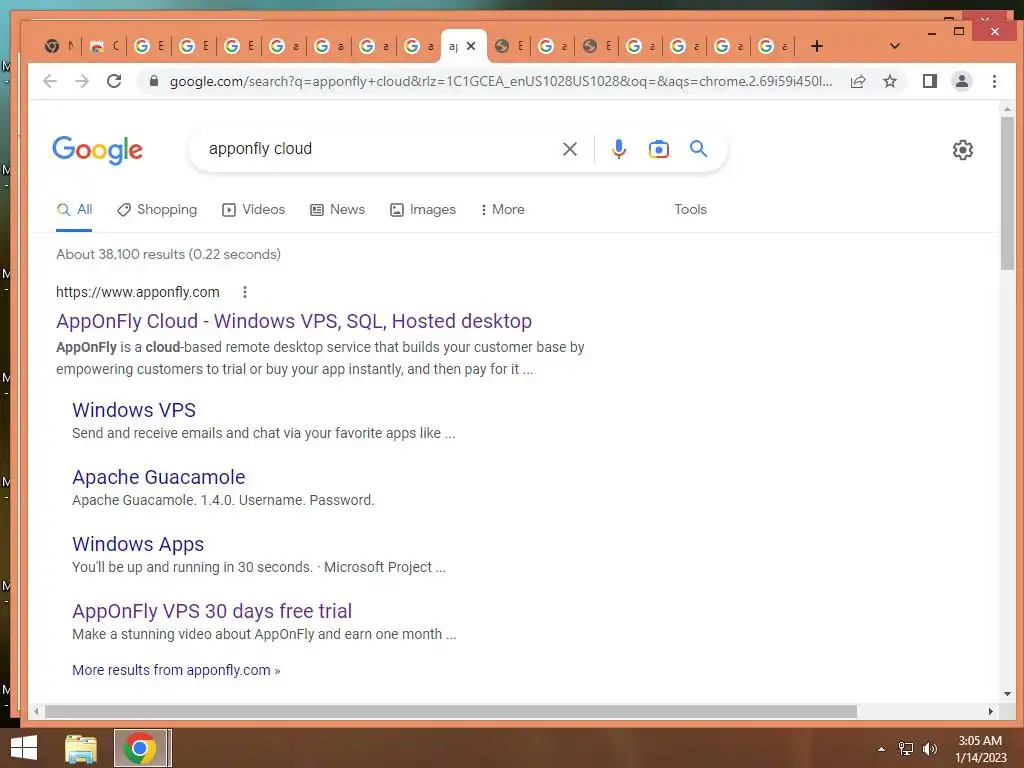This screenshot has height=768, width=1024.
Task: Open options dots beside apponfly.com URL
Action: (x=245, y=292)
